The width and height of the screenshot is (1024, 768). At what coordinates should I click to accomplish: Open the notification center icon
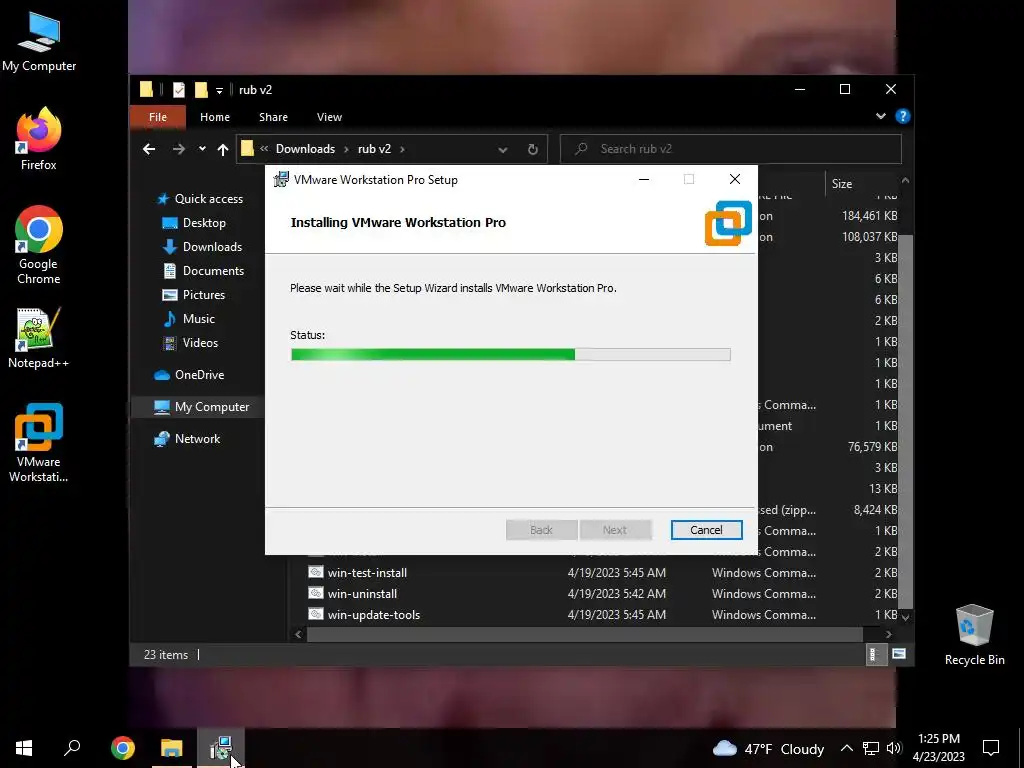click(991, 748)
